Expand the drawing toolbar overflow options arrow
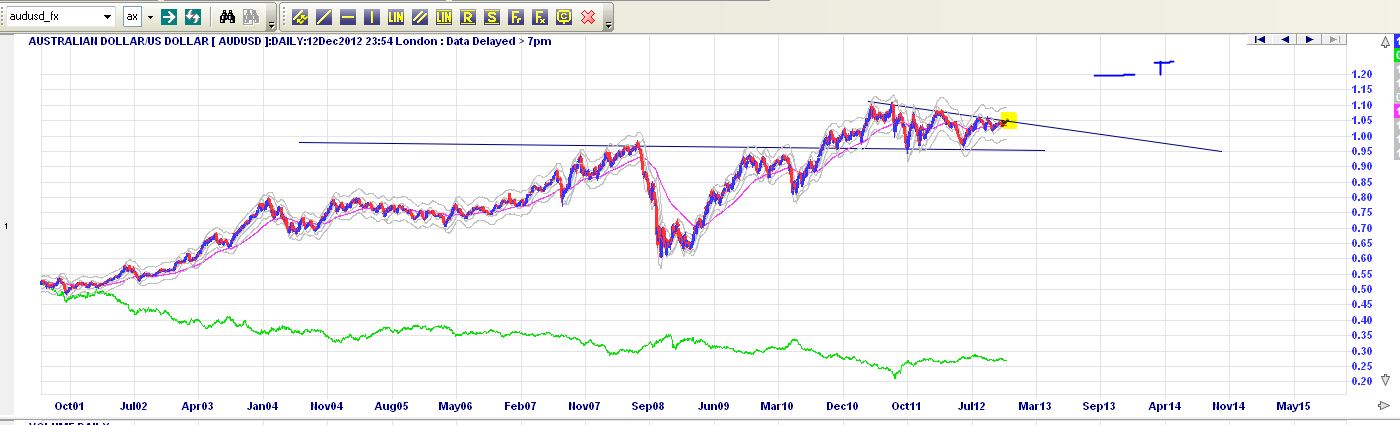The height and width of the screenshot is (425, 1400). 609,24
